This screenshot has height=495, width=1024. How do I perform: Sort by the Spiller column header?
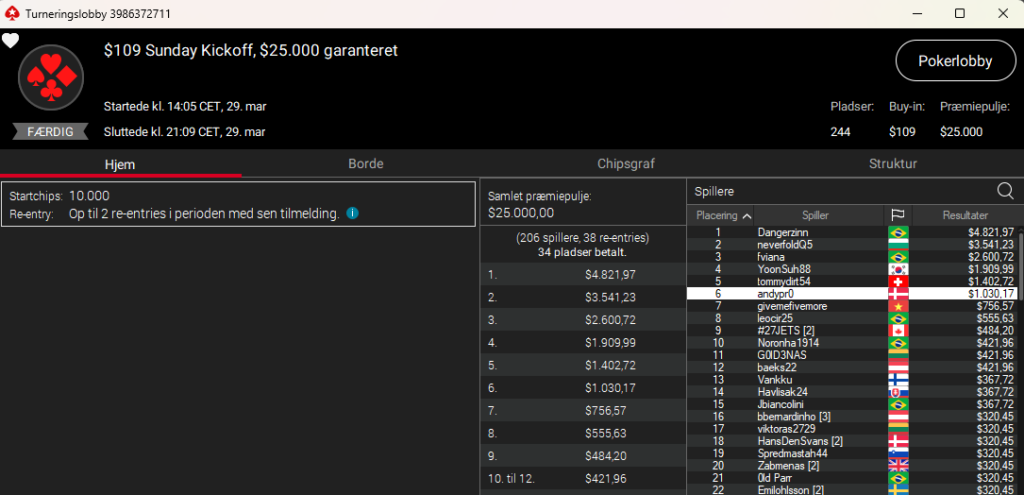(x=815, y=215)
